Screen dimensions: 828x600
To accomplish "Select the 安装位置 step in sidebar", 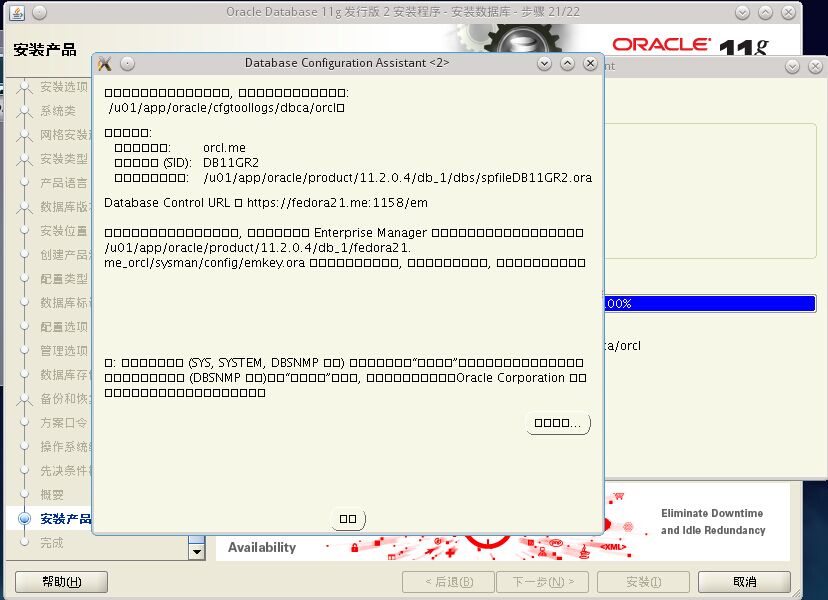I will pos(64,231).
